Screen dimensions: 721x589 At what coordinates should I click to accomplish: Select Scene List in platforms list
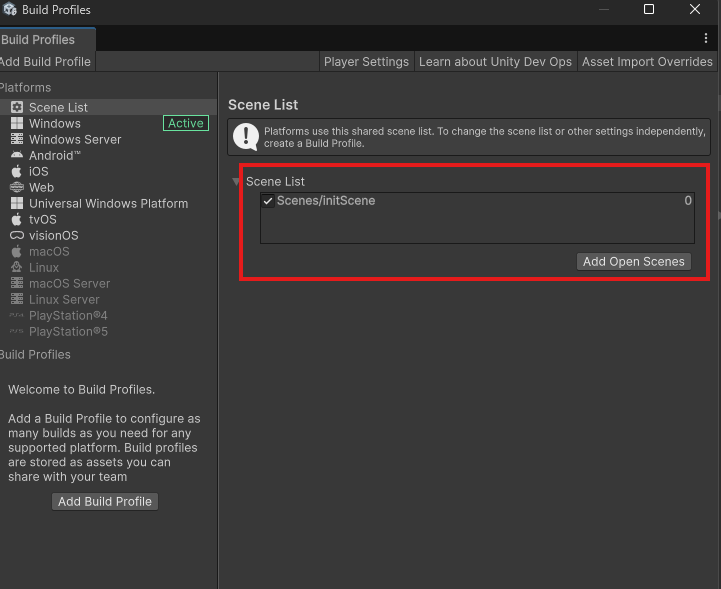109,107
